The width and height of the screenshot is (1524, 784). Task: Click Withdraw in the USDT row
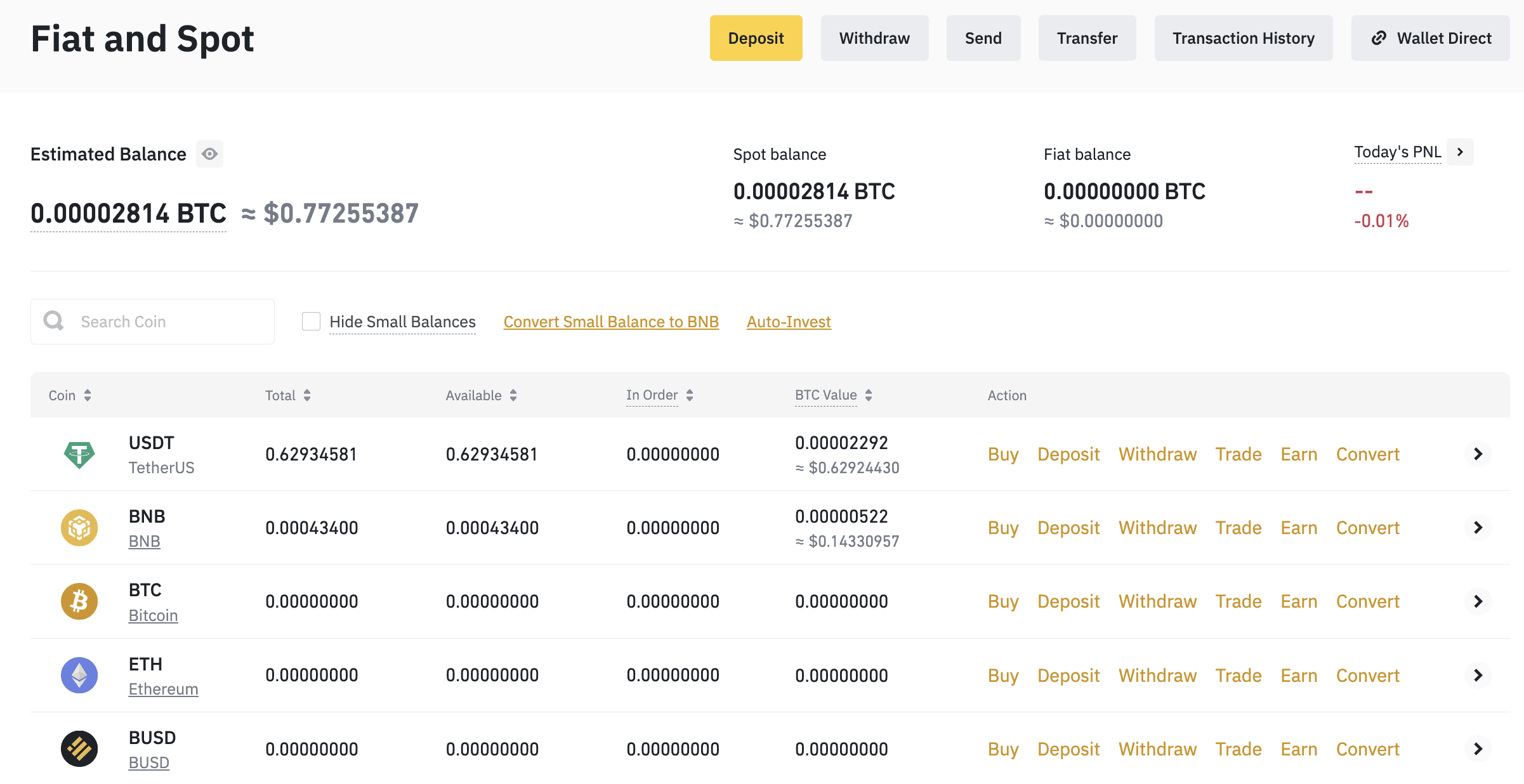pos(1157,454)
